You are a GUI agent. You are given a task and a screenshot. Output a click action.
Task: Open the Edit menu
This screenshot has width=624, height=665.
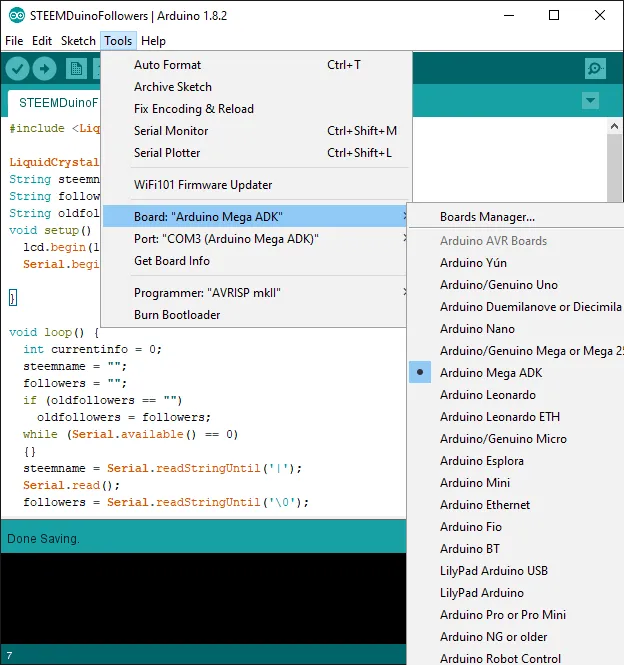click(42, 41)
